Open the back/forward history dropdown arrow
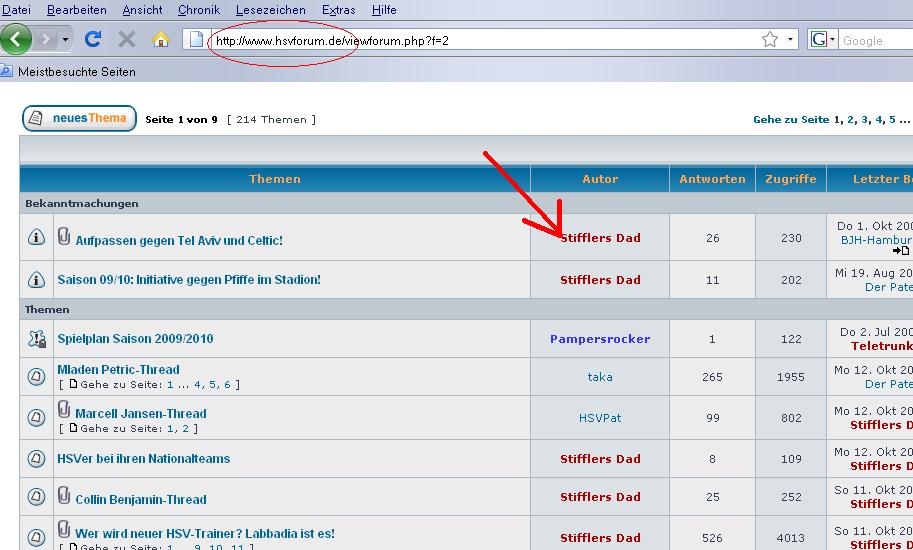Image resolution: width=913 pixels, height=550 pixels. point(65,40)
